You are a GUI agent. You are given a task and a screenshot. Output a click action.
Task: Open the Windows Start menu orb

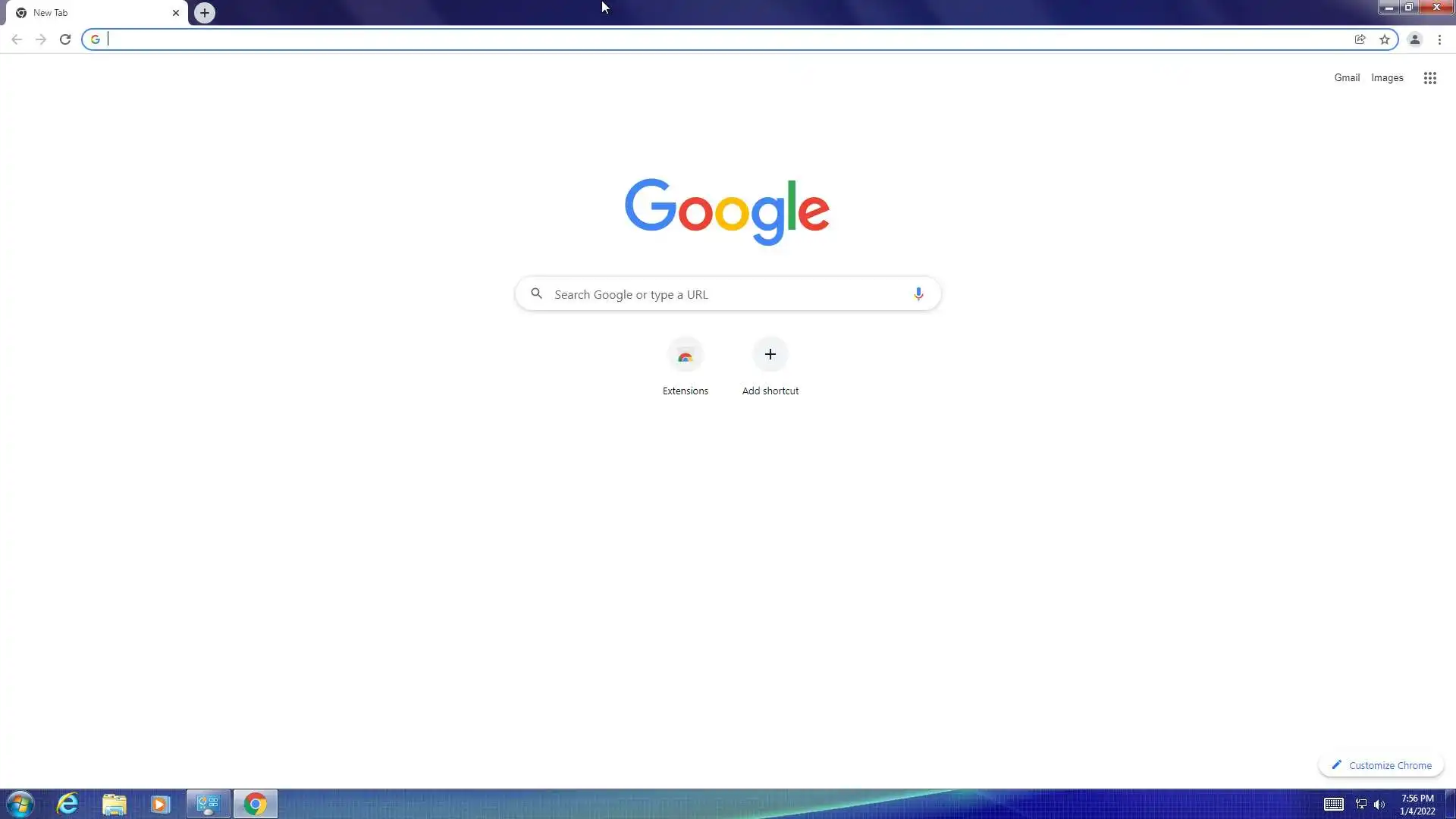click(x=20, y=804)
